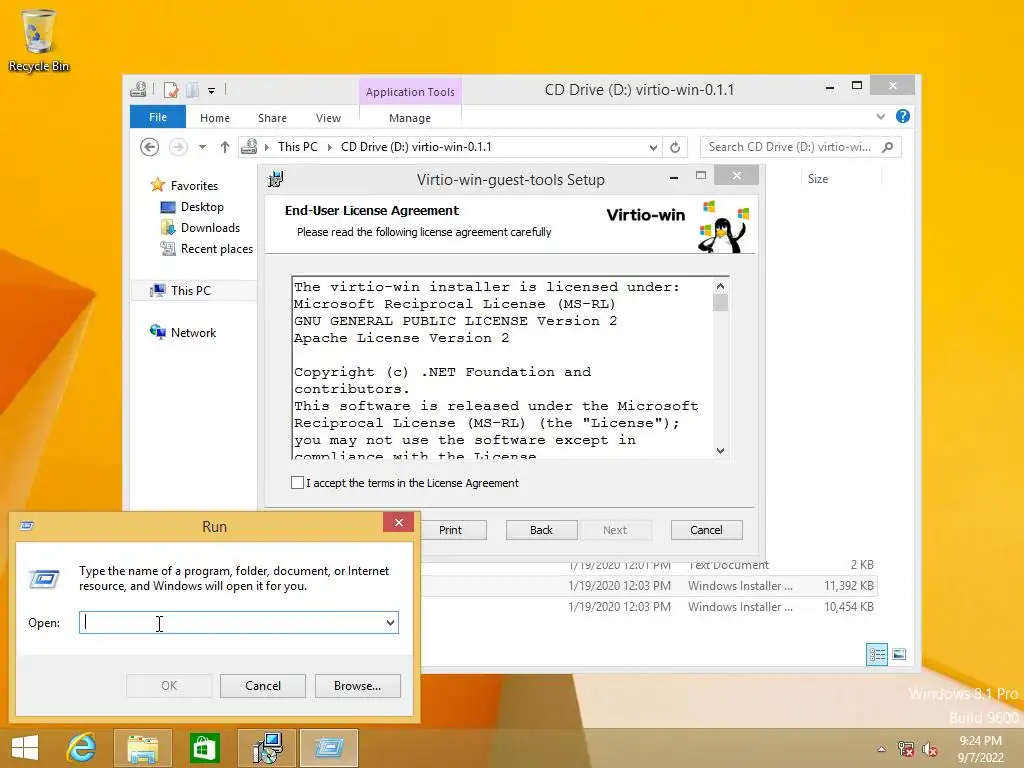Click Cancel in the Run dialog
Screen dimensions: 1024x768
coord(263,686)
